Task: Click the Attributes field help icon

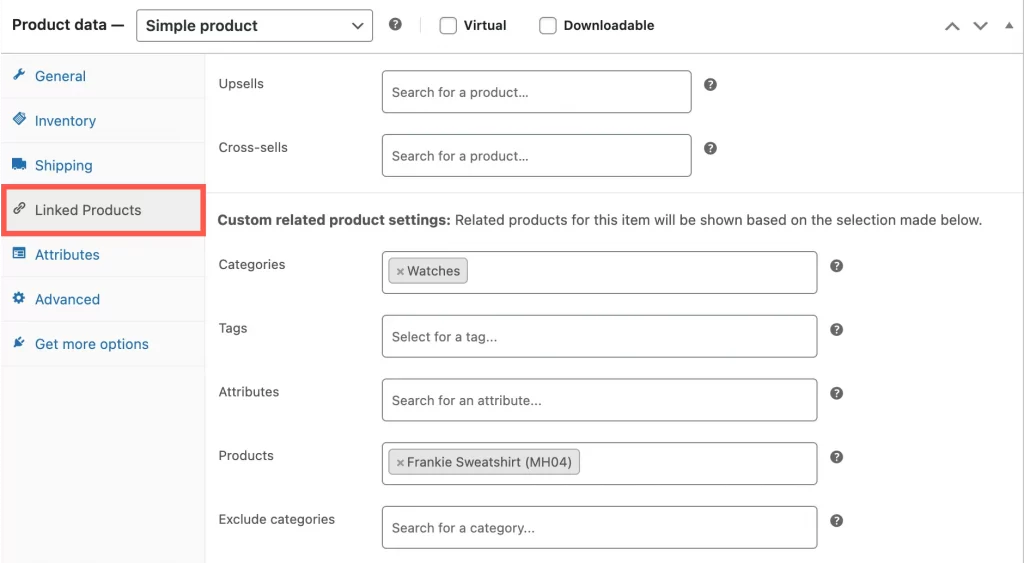Action: tap(837, 393)
